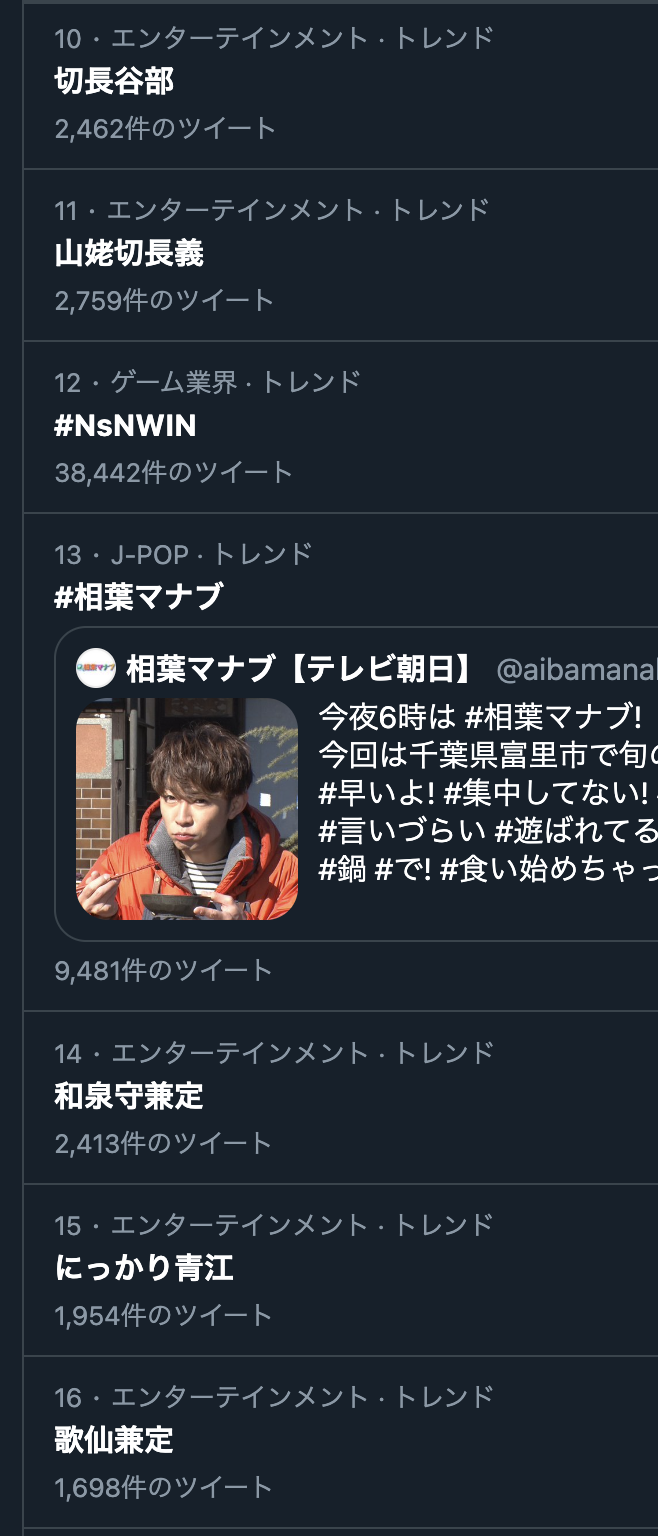Click the #早いよ! hashtag in tweet

tap(376, 793)
